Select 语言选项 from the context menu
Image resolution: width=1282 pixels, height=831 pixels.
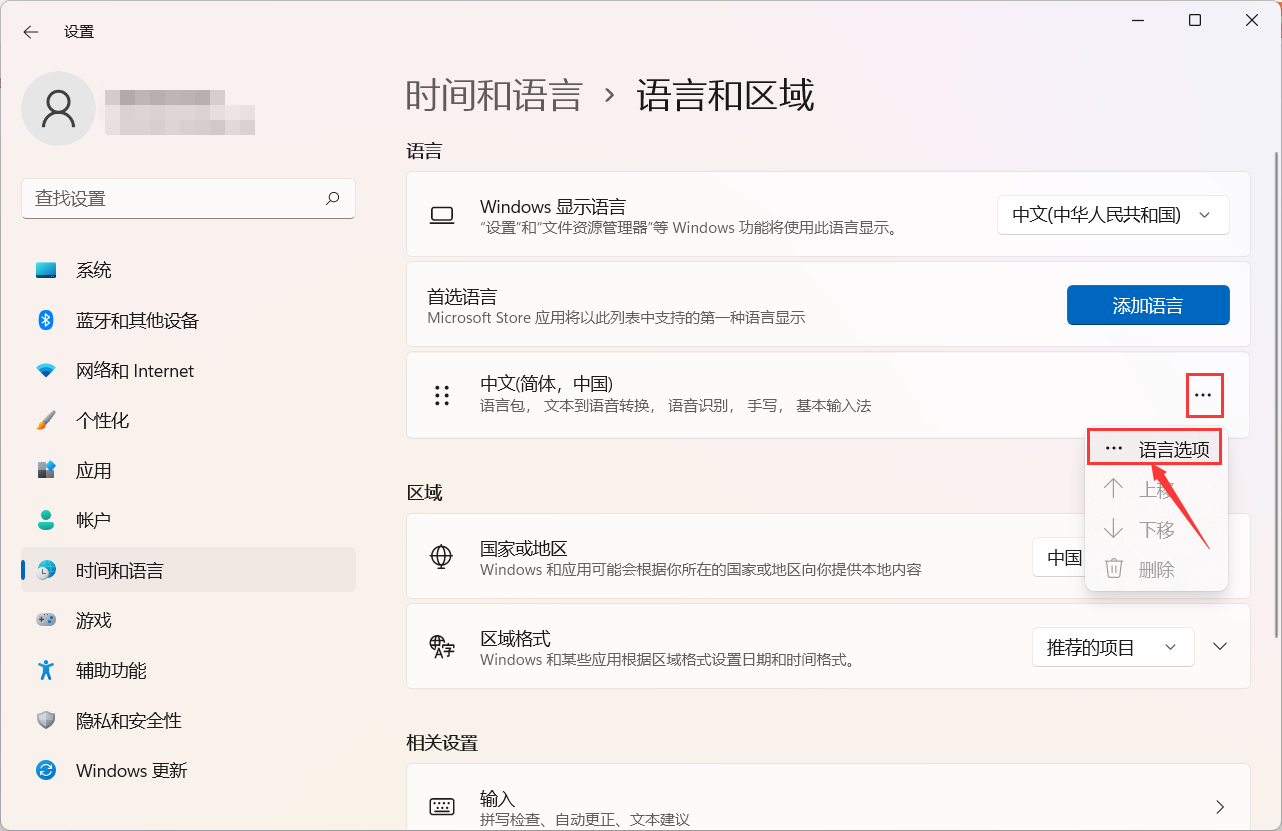1156,449
